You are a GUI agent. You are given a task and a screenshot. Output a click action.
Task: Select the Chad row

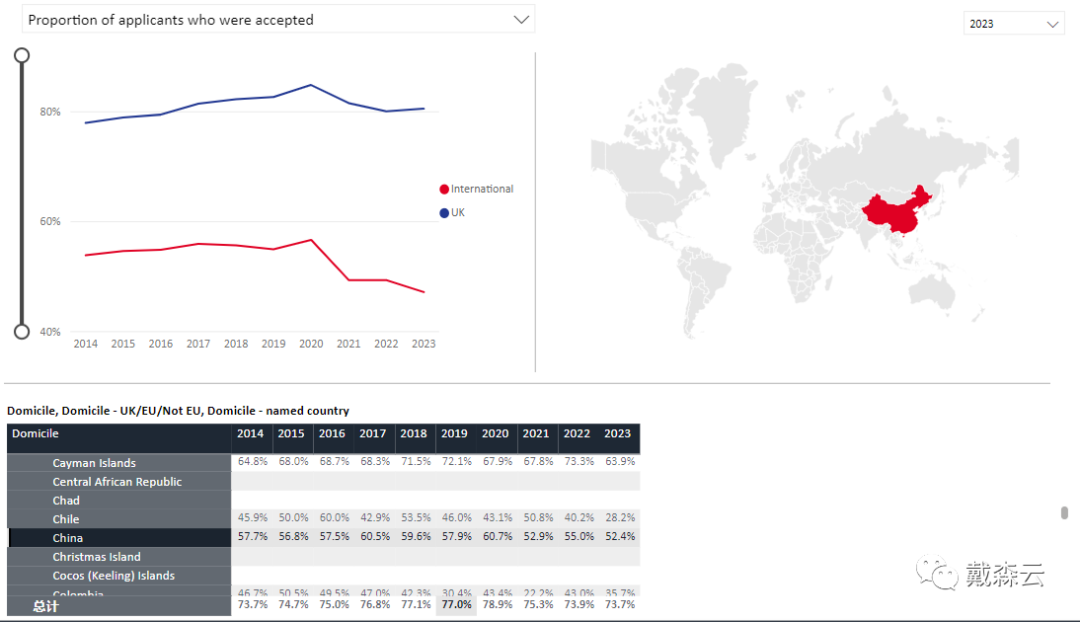point(119,500)
